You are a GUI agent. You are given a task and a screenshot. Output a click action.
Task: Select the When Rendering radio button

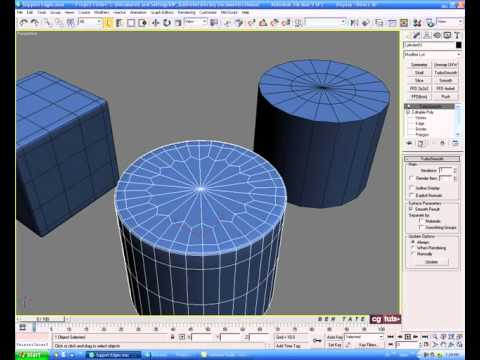click(413, 248)
